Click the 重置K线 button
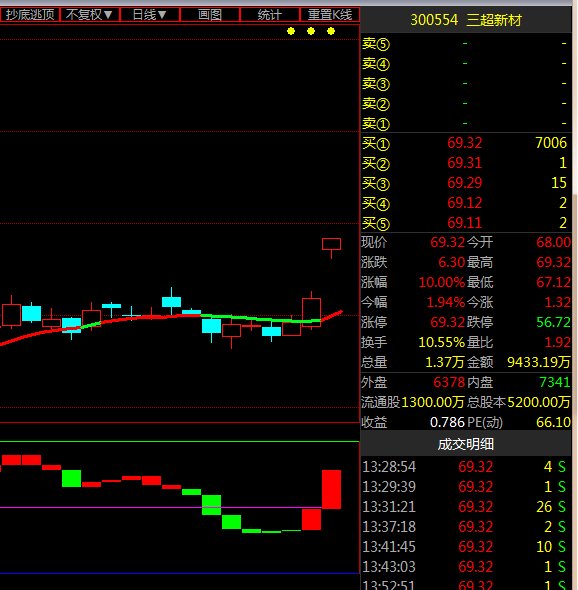This screenshot has height=590, width=578. tap(330, 15)
